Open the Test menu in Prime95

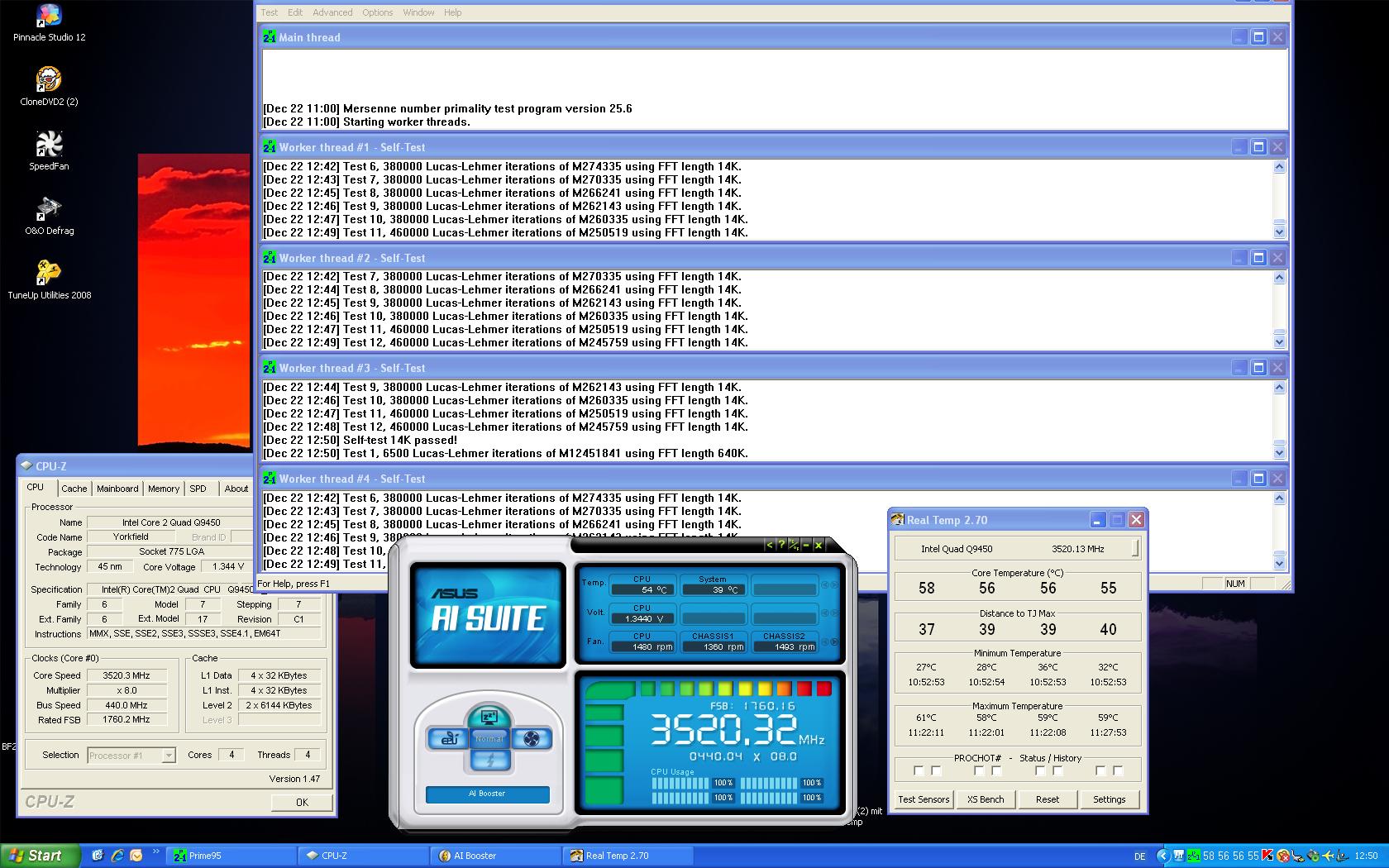coord(270,12)
